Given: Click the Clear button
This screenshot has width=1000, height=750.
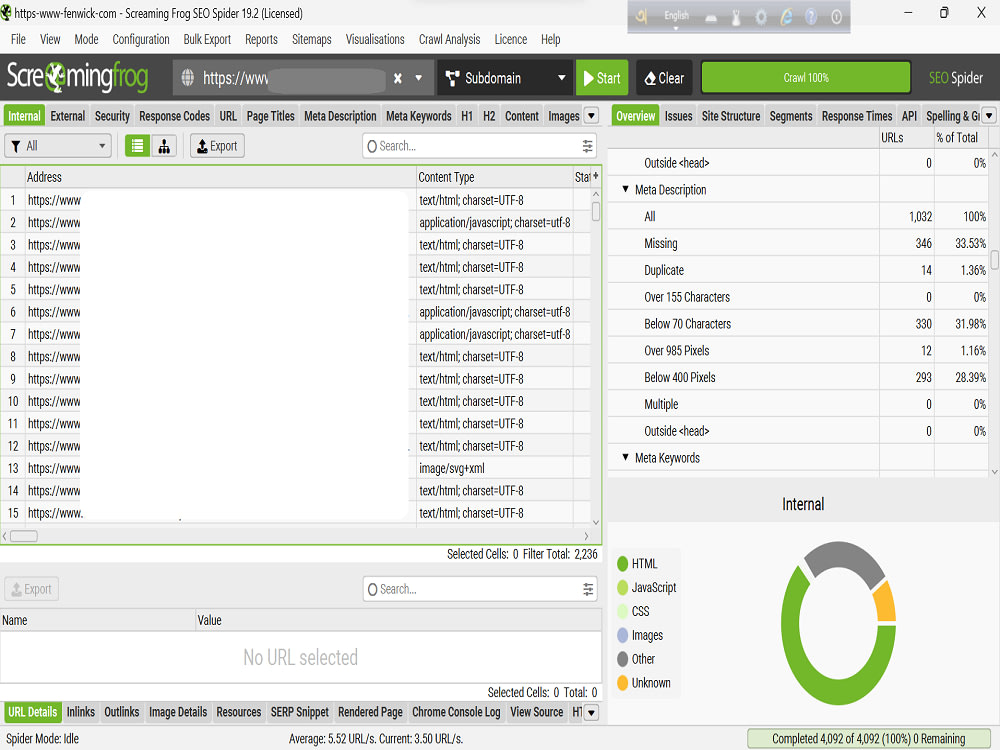Looking at the screenshot, I should pos(665,78).
